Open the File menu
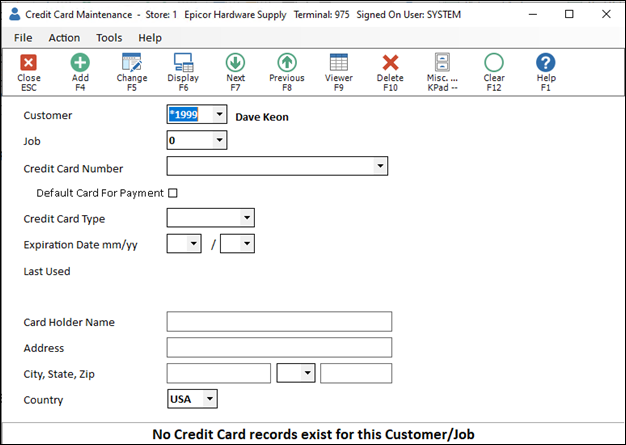 point(23,38)
